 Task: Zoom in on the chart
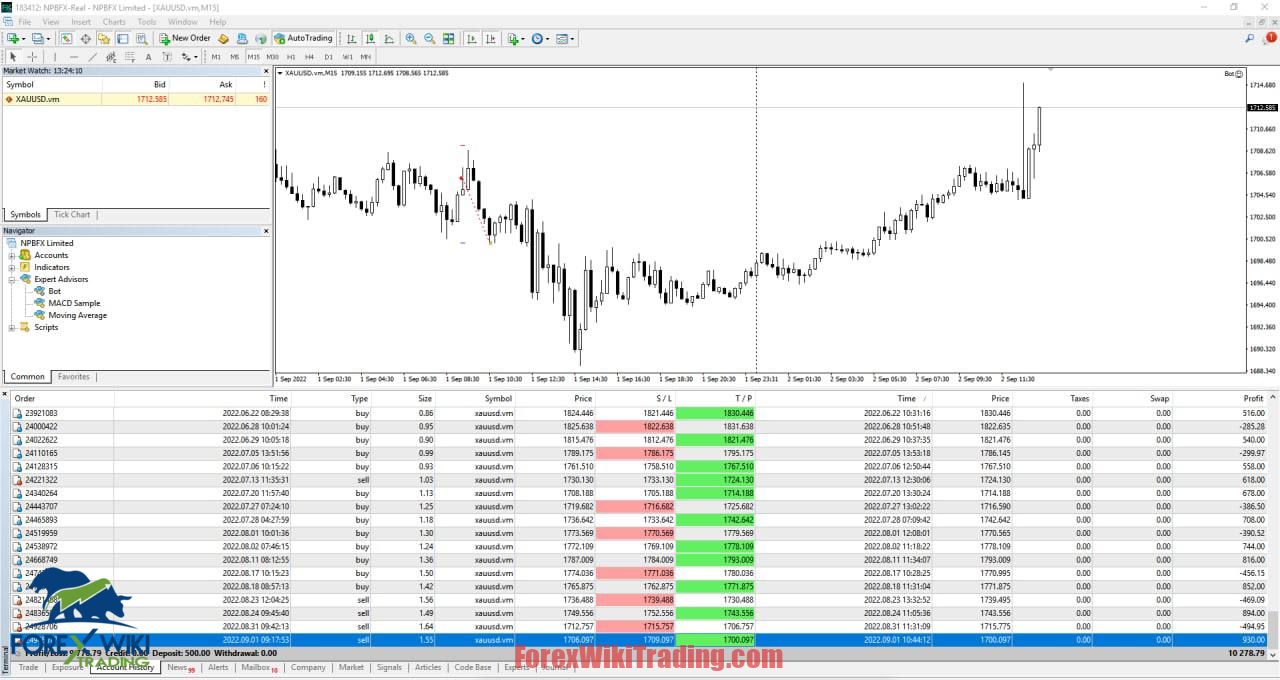(411, 39)
